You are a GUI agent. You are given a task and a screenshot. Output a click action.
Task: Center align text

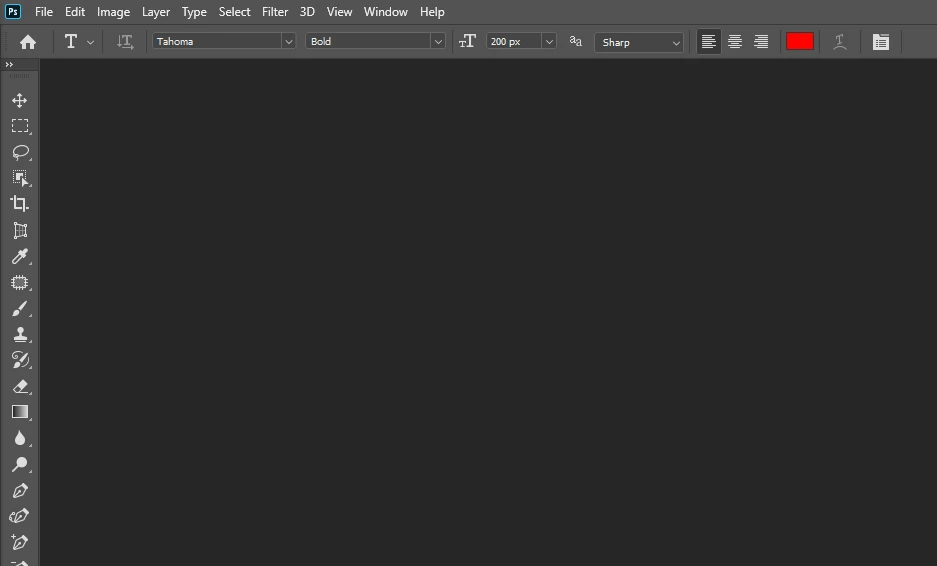point(735,42)
